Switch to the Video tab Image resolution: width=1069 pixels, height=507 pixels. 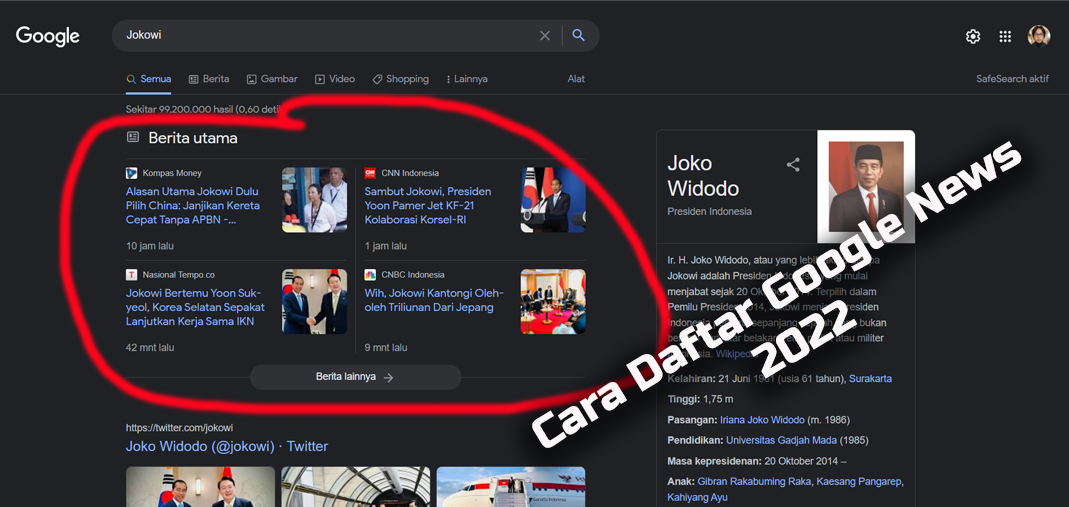tap(335, 79)
